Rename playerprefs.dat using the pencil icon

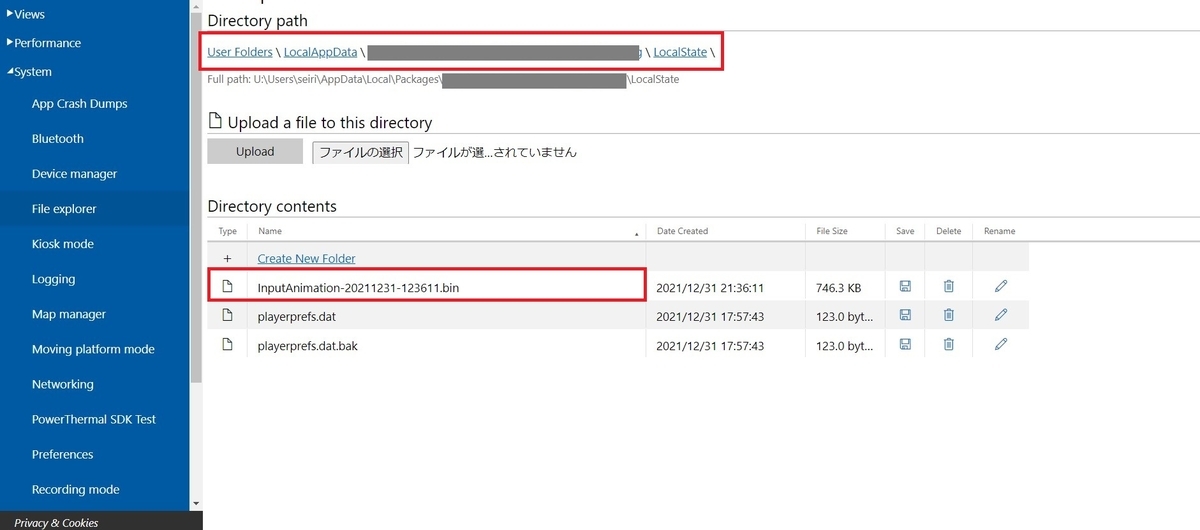pyautogui.click(x=1001, y=315)
